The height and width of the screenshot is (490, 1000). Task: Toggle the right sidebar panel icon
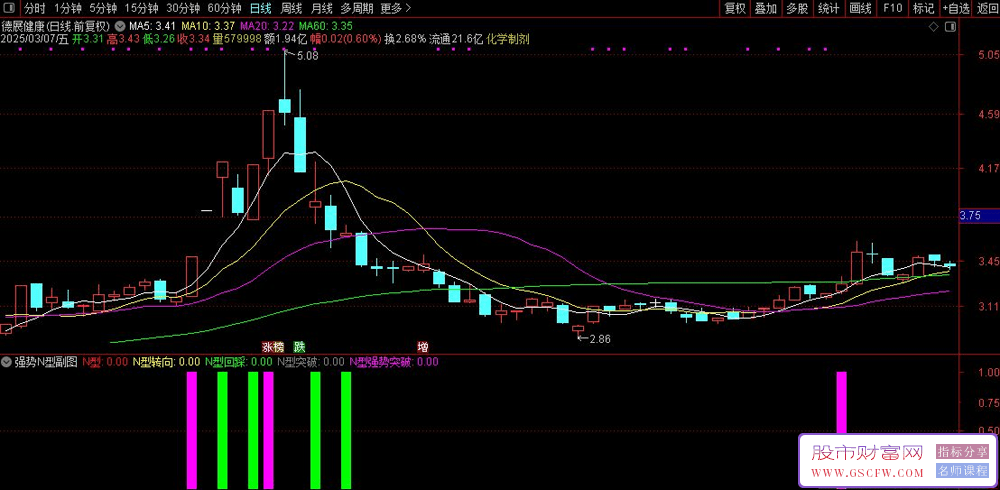pos(950,27)
